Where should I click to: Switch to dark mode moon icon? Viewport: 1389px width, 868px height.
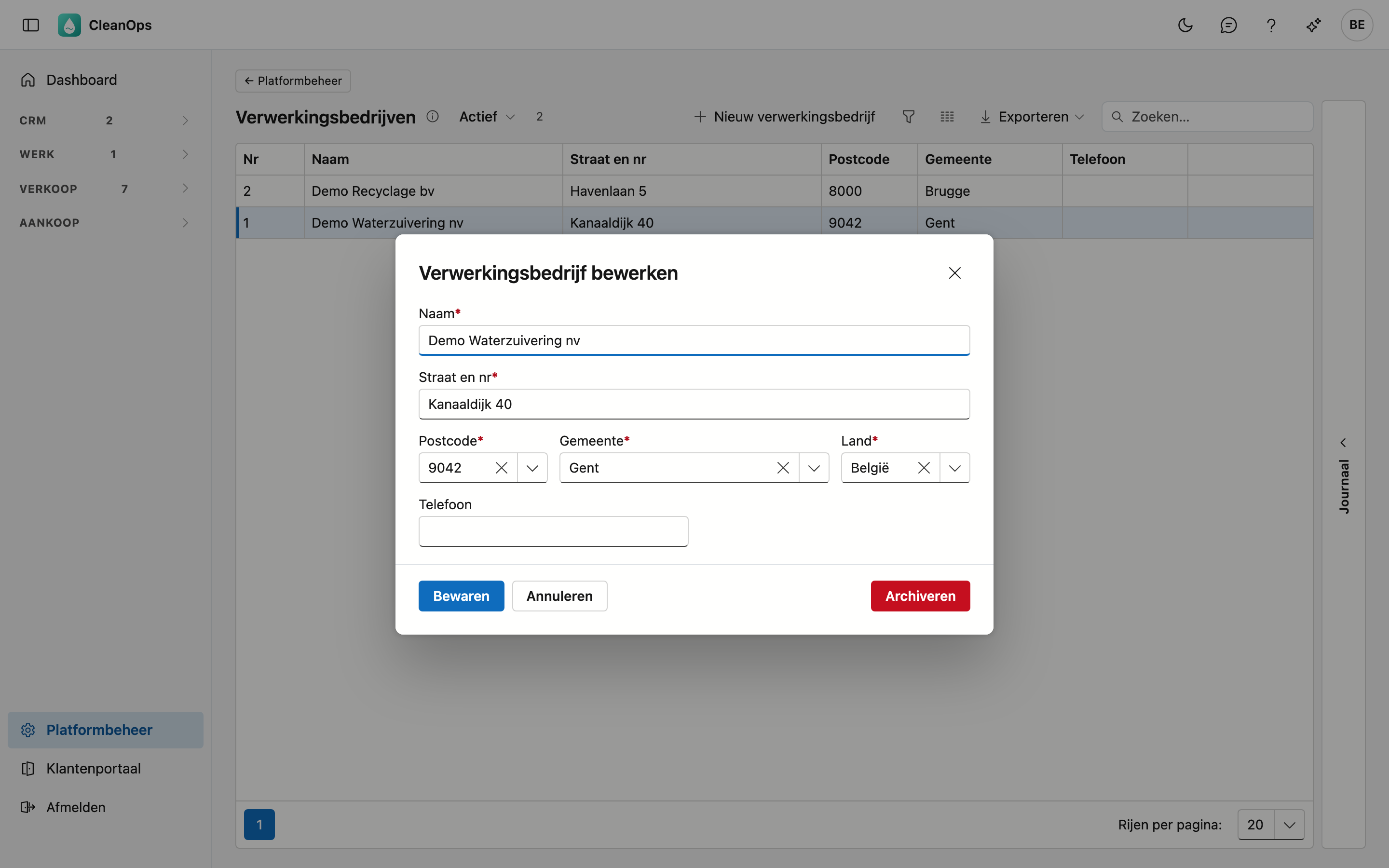tap(1185, 25)
